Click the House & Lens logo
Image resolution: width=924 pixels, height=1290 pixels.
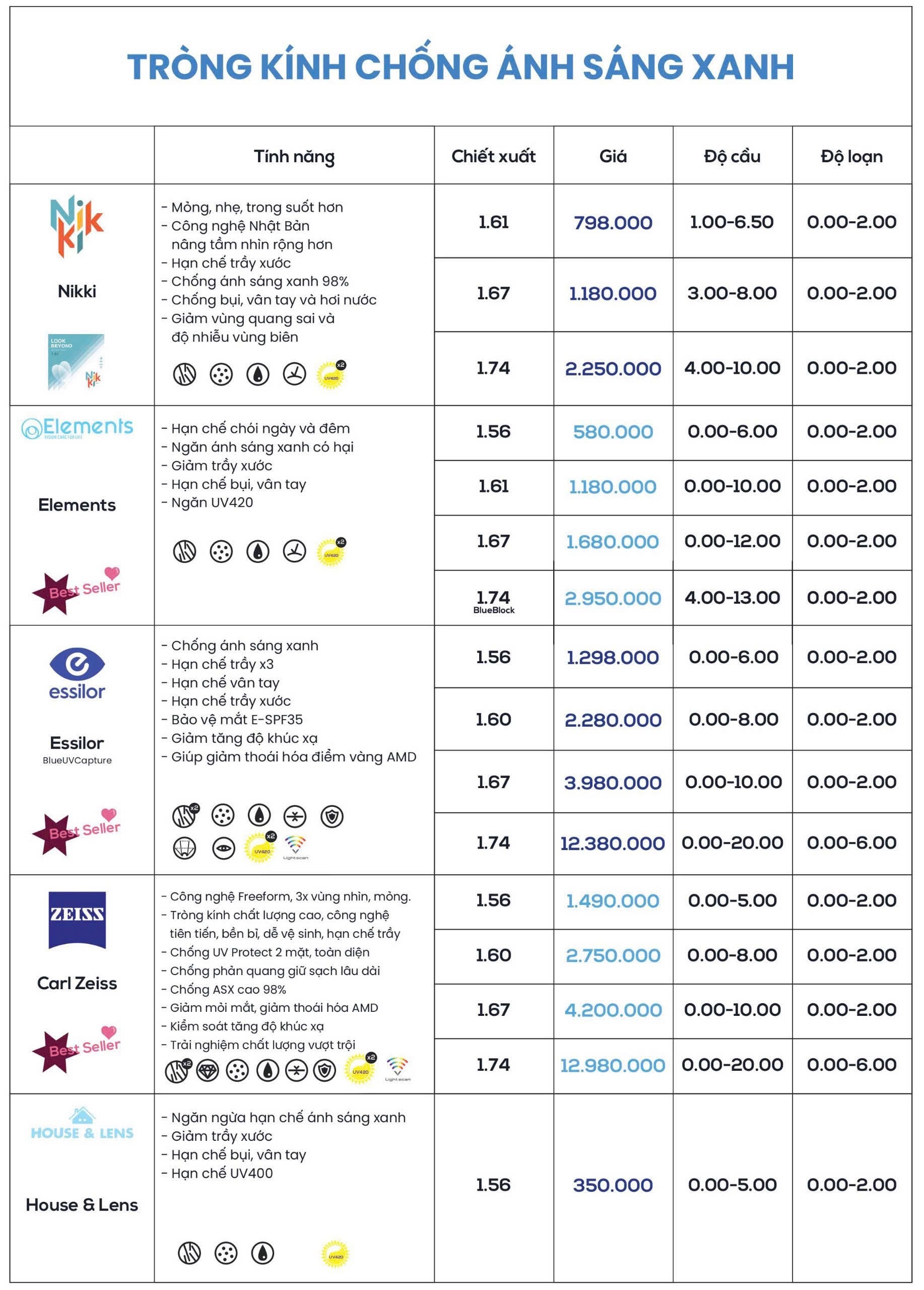pos(82,1124)
